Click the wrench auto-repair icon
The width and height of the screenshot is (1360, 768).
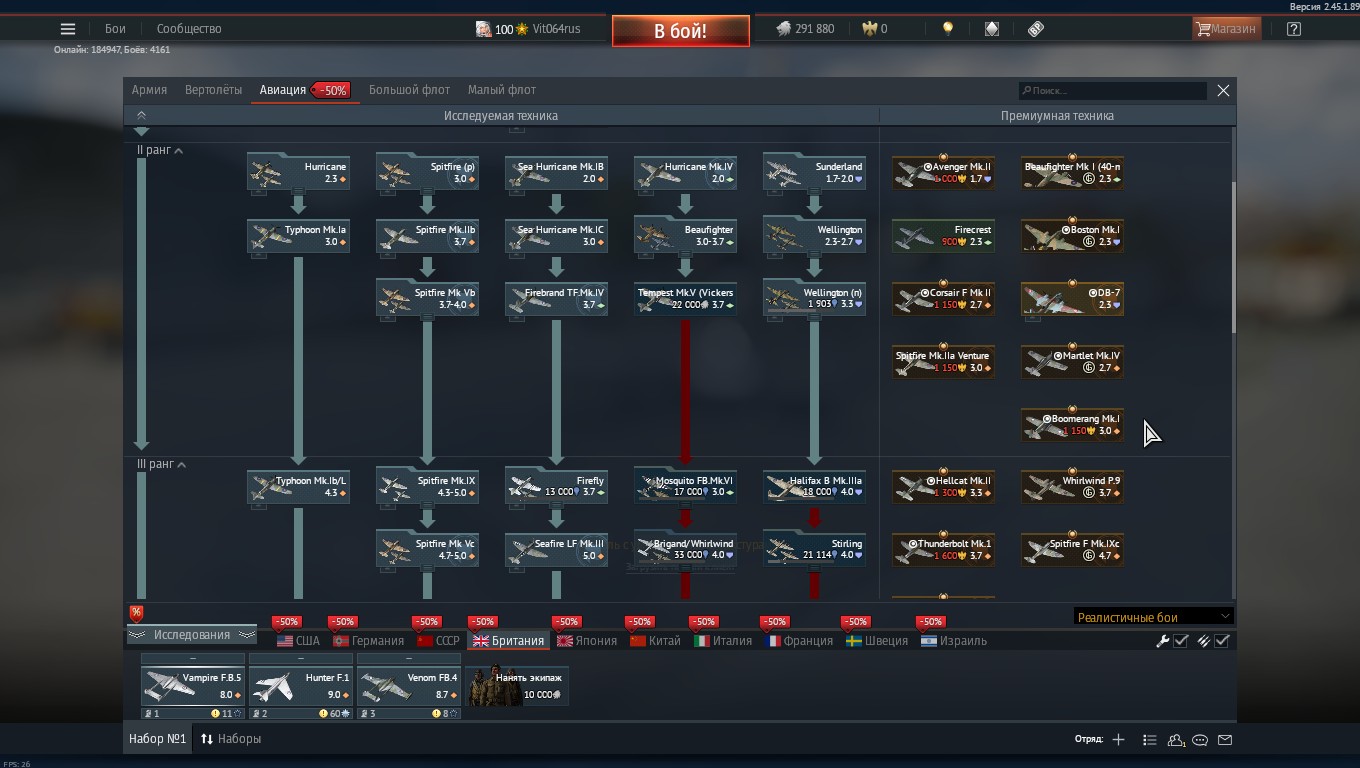point(1162,641)
